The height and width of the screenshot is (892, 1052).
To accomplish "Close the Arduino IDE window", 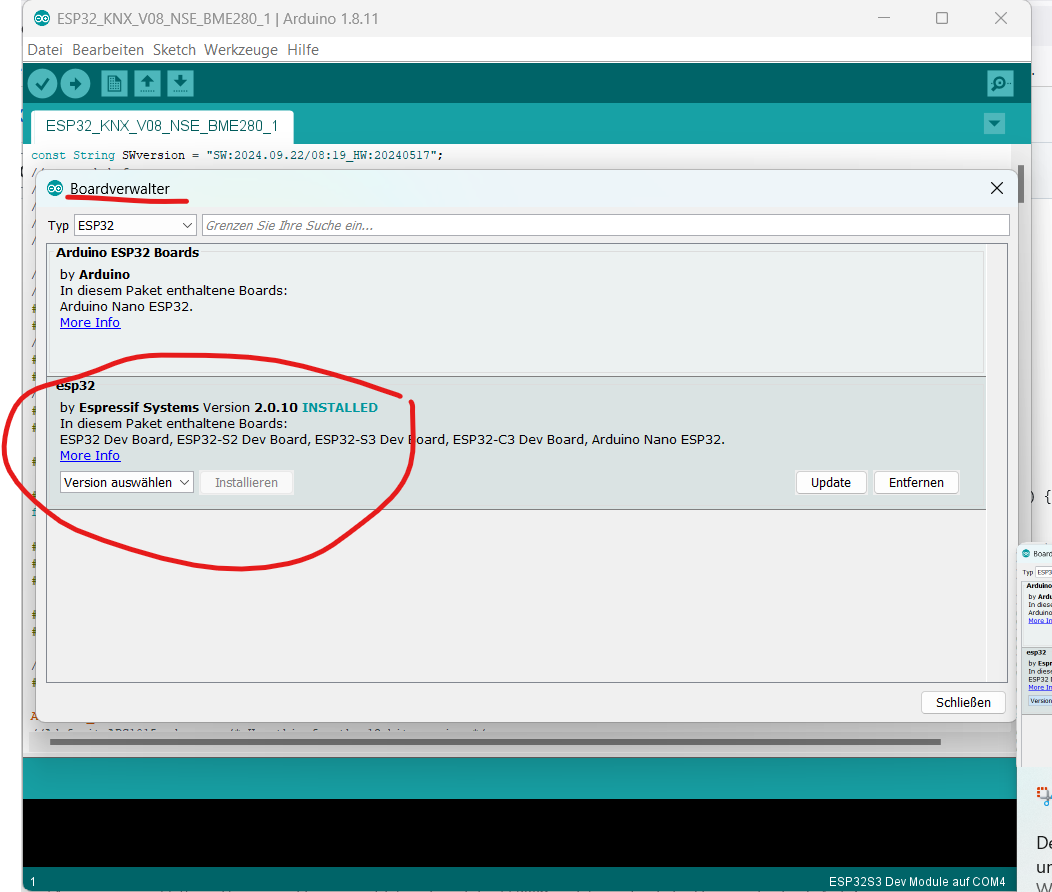I will coord(1000,18).
